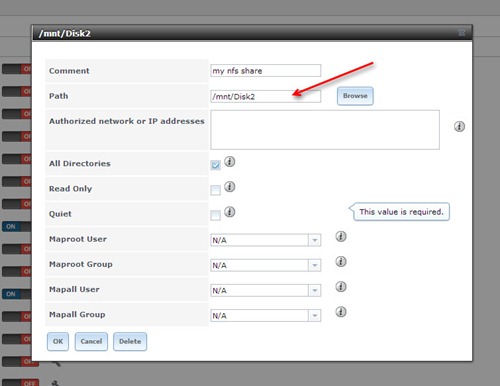Click the Read Only label
500x386 pixels.
tap(70, 189)
